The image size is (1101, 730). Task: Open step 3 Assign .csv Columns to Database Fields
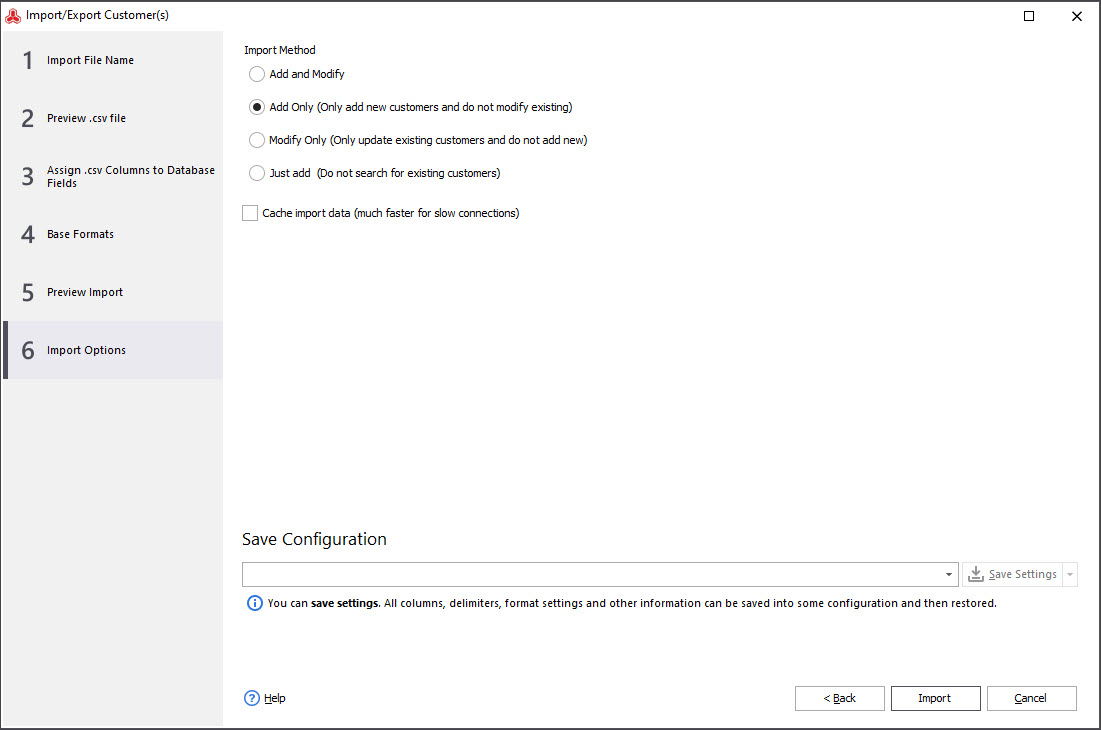pyautogui.click(x=112, y=176)
